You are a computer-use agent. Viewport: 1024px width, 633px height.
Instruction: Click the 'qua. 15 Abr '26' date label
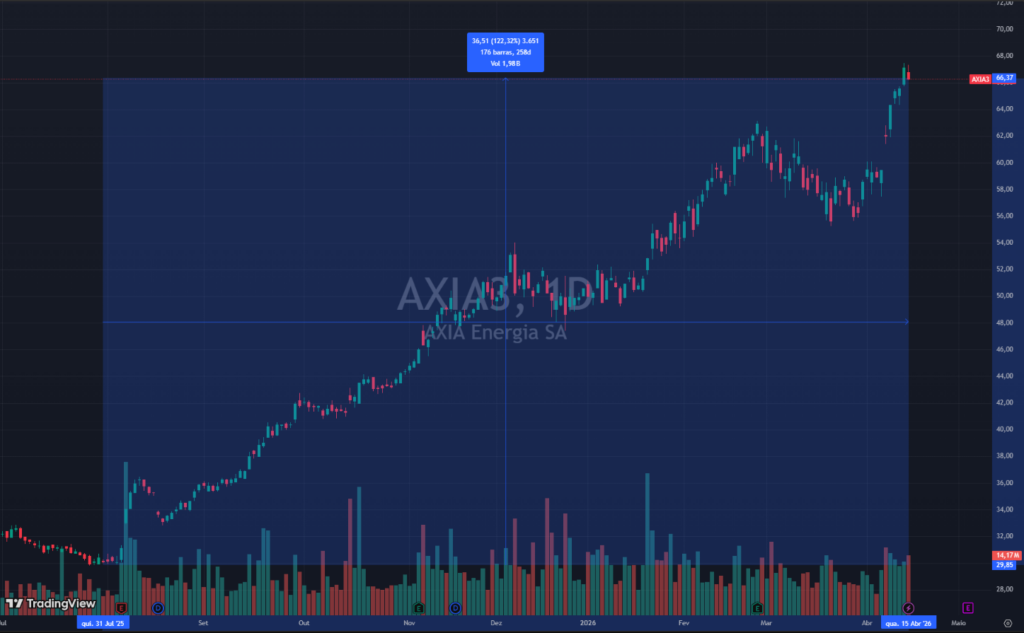click(908, 622)
